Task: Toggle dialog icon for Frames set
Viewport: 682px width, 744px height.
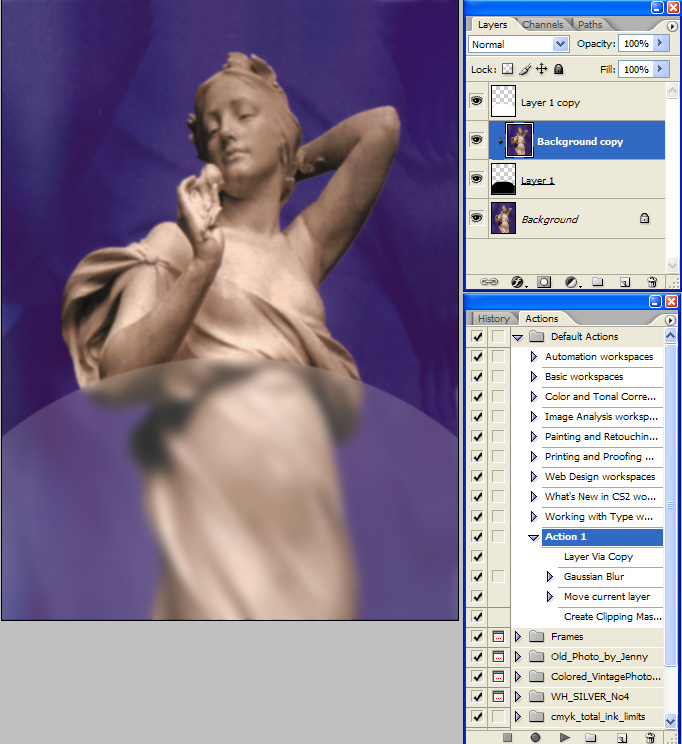Action: click(498, 636)
